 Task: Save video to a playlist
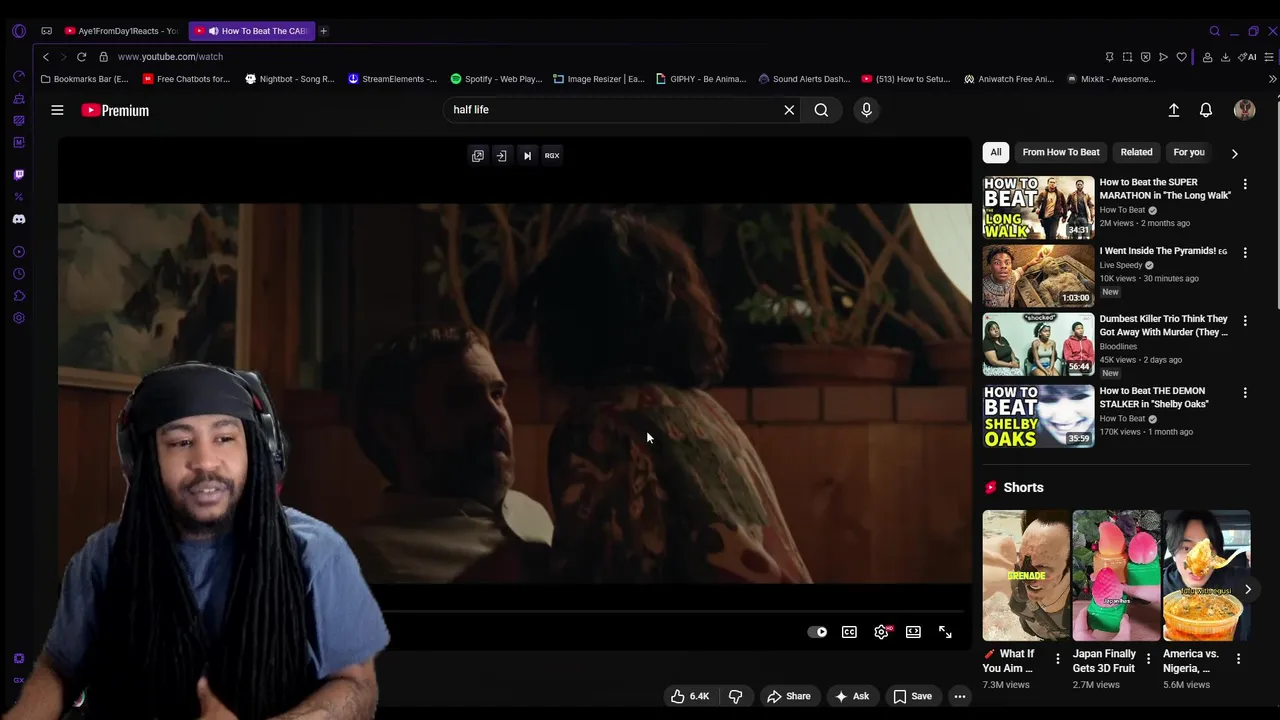point(912,696)
